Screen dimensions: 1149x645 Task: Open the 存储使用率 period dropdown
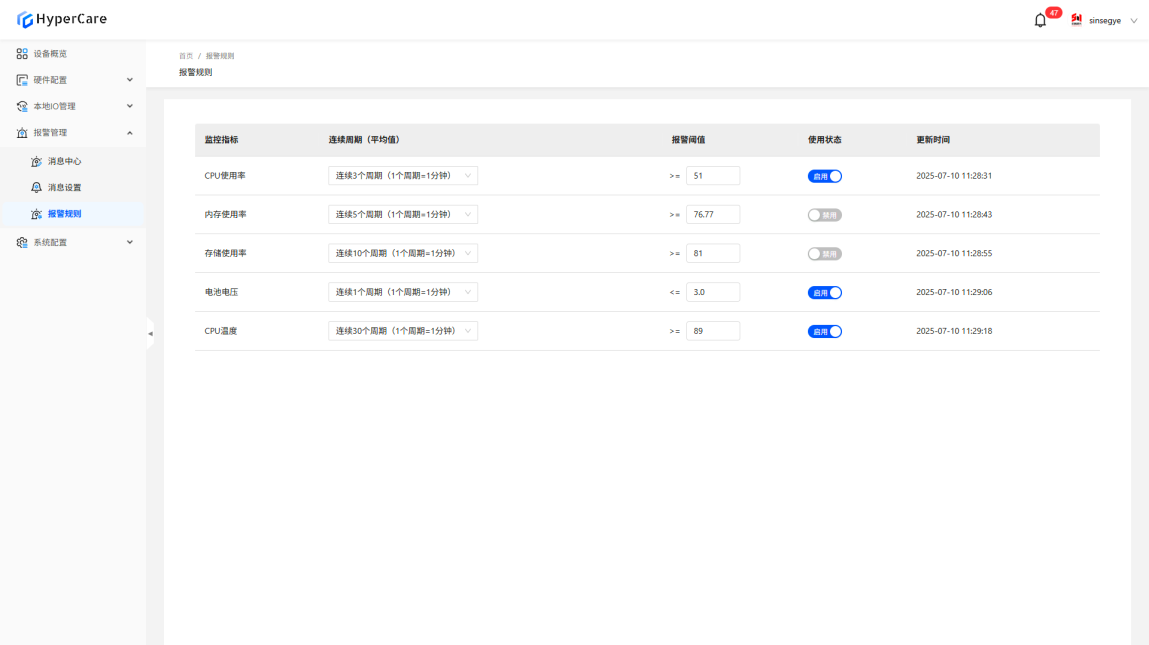tap(403, 254)
